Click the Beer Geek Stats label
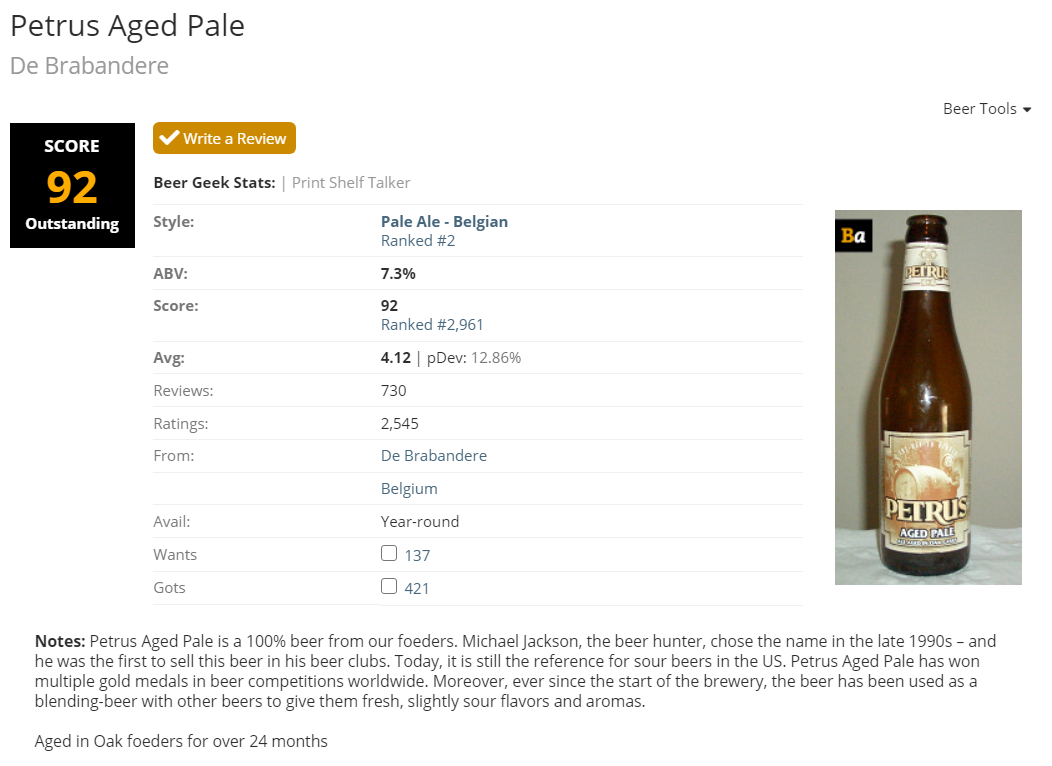The width and height of the screenshot is (1052, 766). click(x=214, y=183)
